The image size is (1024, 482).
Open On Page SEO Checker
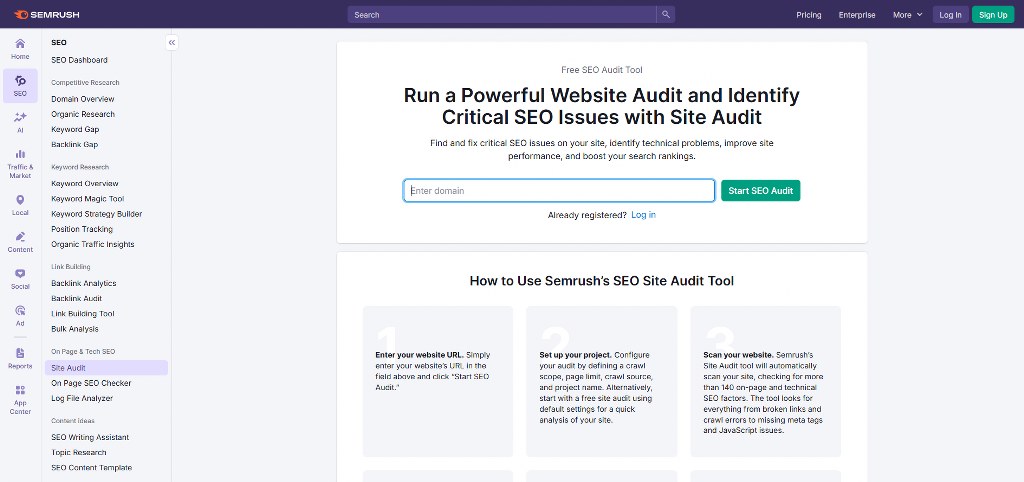pos(91,383)
